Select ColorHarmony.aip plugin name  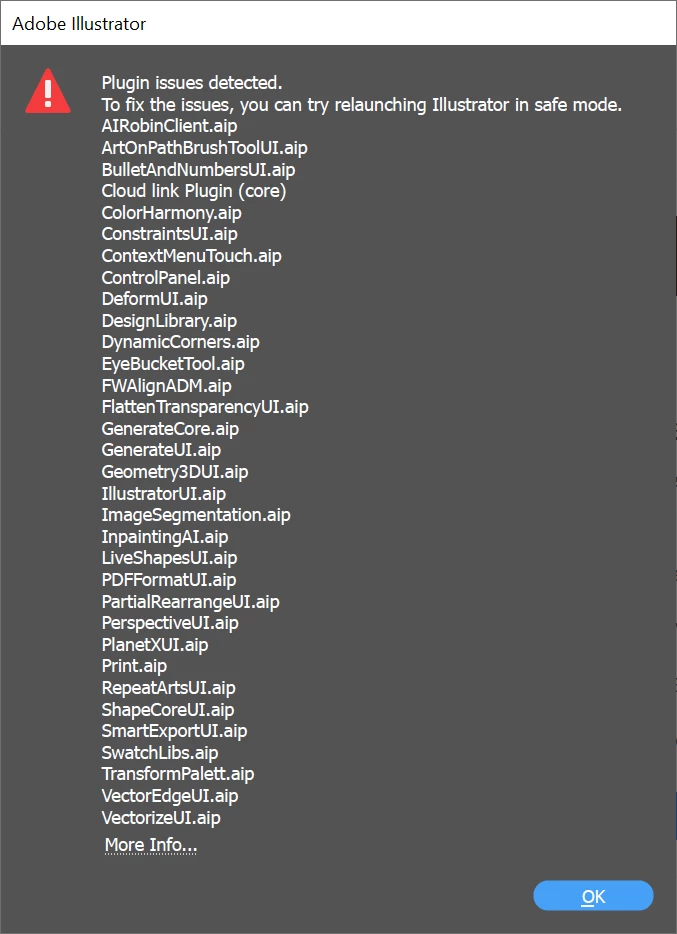pos(171,213)
